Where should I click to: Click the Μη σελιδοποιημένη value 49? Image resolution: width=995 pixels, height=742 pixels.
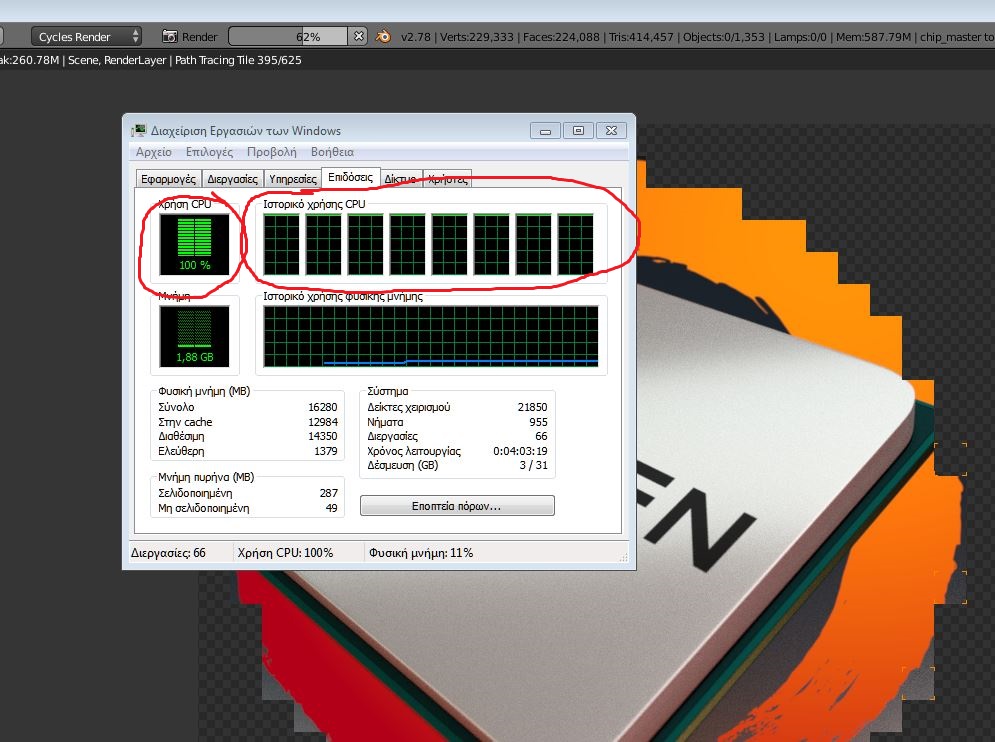coord(331,508)
